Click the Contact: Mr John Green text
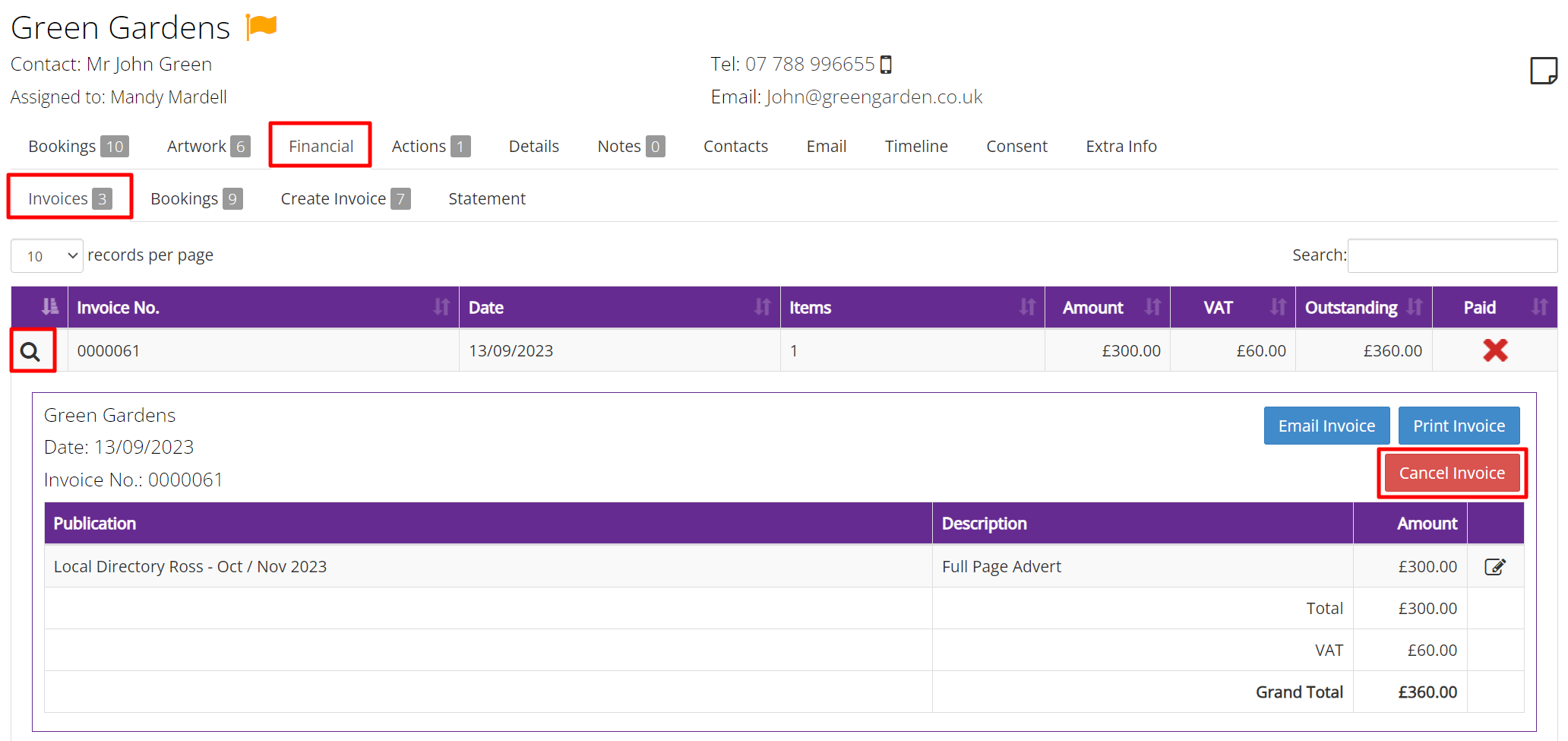 point(111,65)
